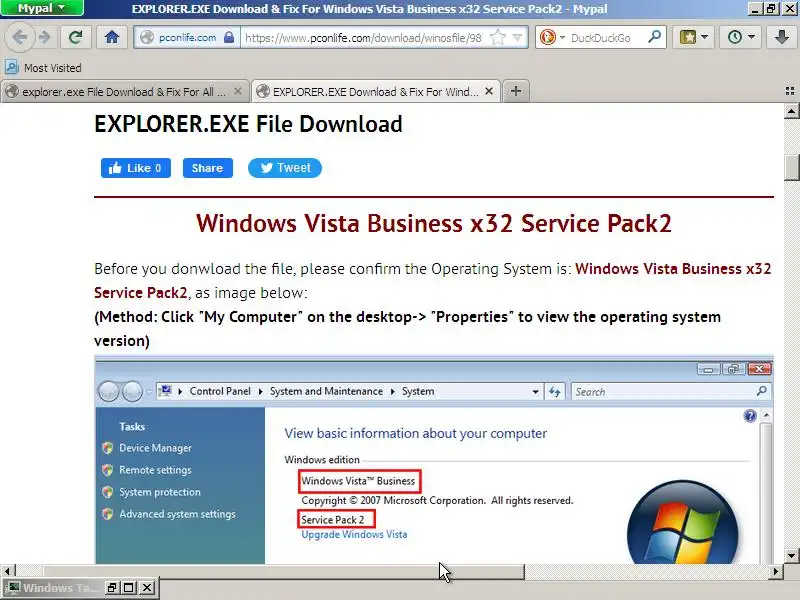The height and width of the screenshot is (600, 800).
Task: Click the horizontal scrollbar left arrow
Action: 8,571
